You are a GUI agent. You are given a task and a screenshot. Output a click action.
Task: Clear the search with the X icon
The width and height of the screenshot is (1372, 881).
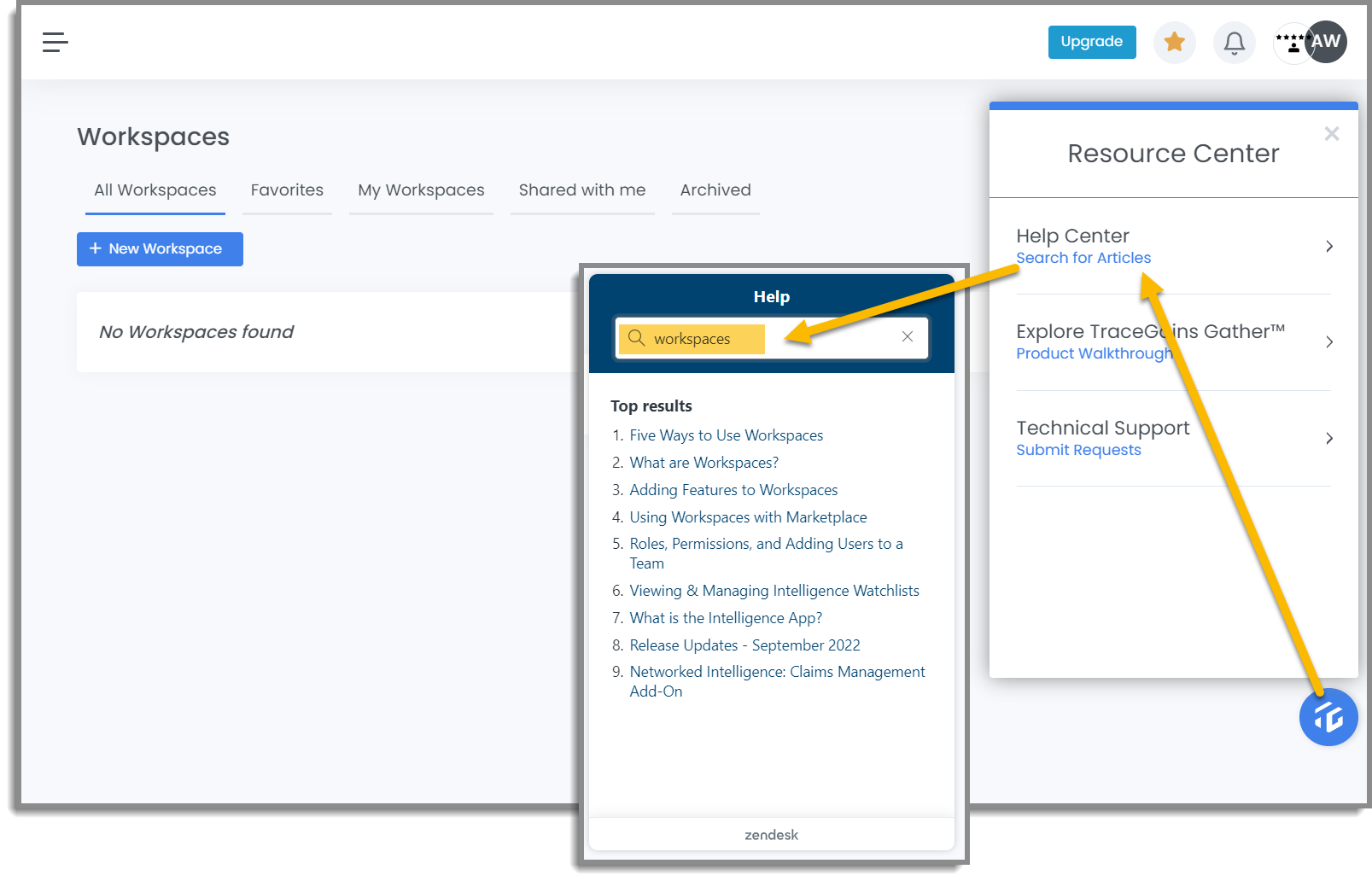pyautogui.click(x=907, y=336)
